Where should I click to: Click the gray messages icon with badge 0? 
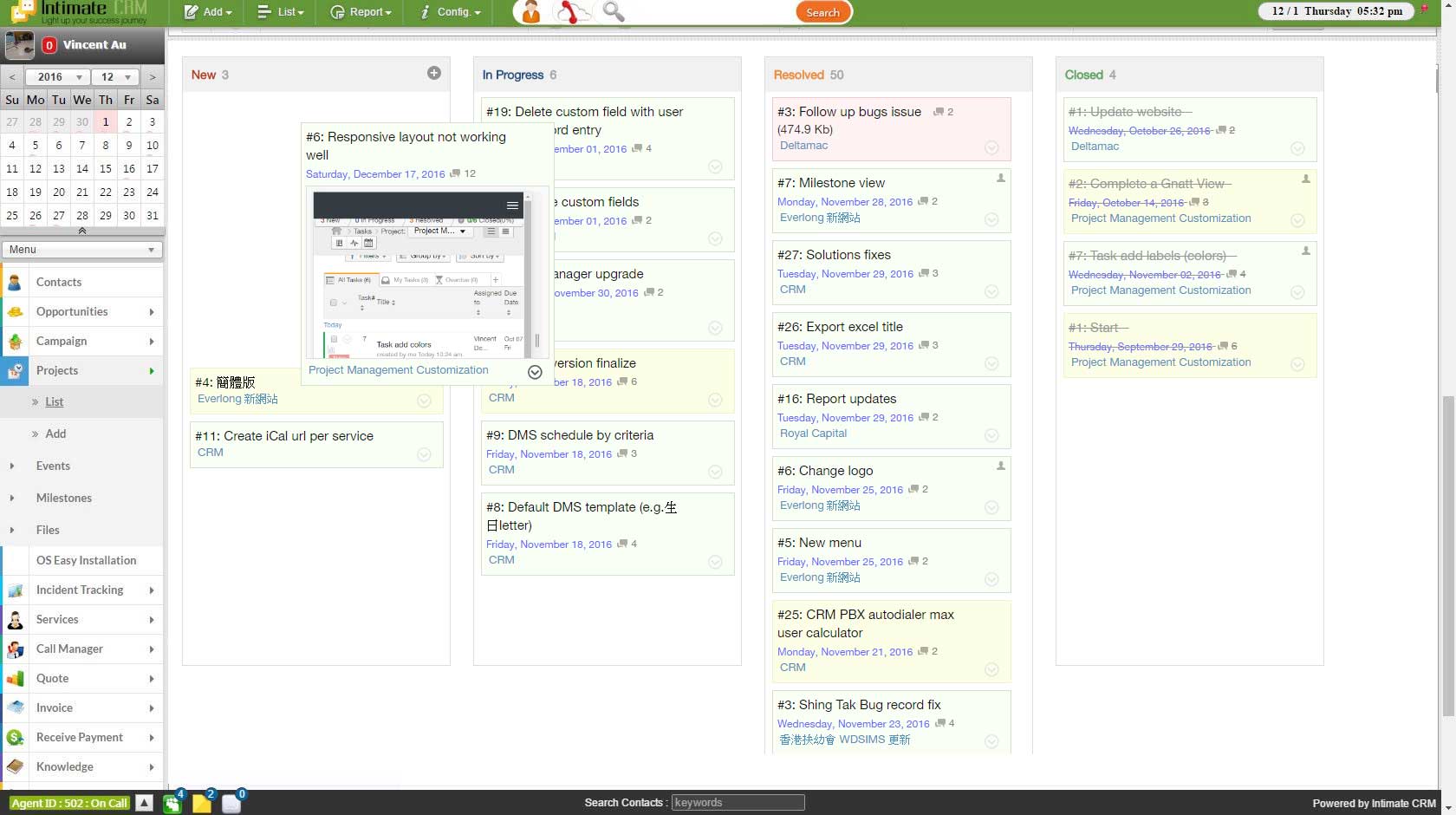pos(231,803)
